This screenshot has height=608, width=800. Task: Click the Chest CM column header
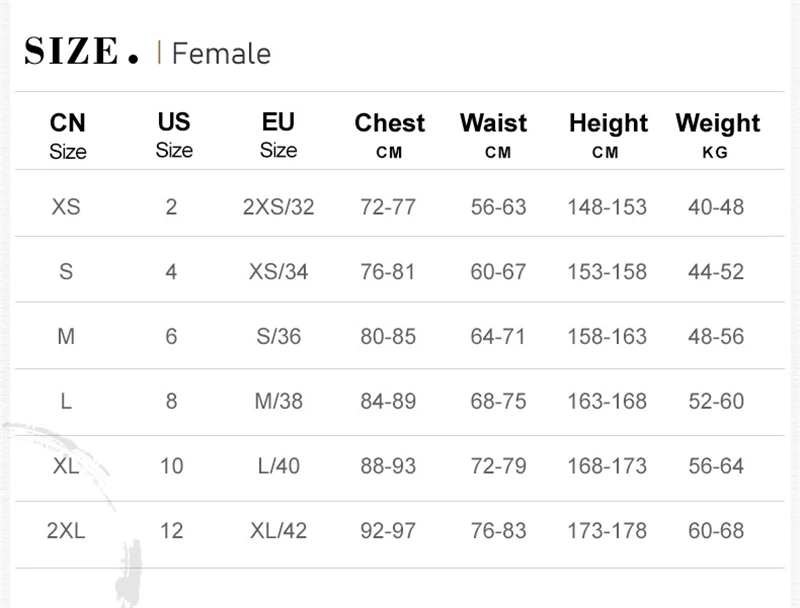coord(389,135)
